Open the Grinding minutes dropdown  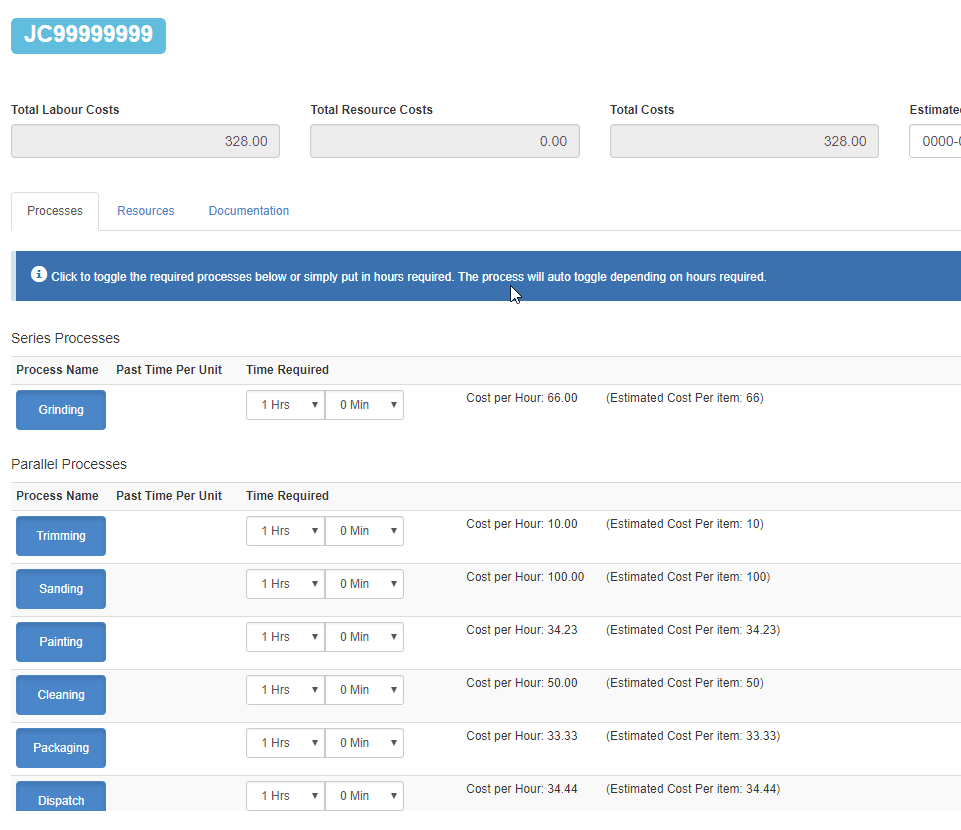pyautogui.click(x=364, y=405)
